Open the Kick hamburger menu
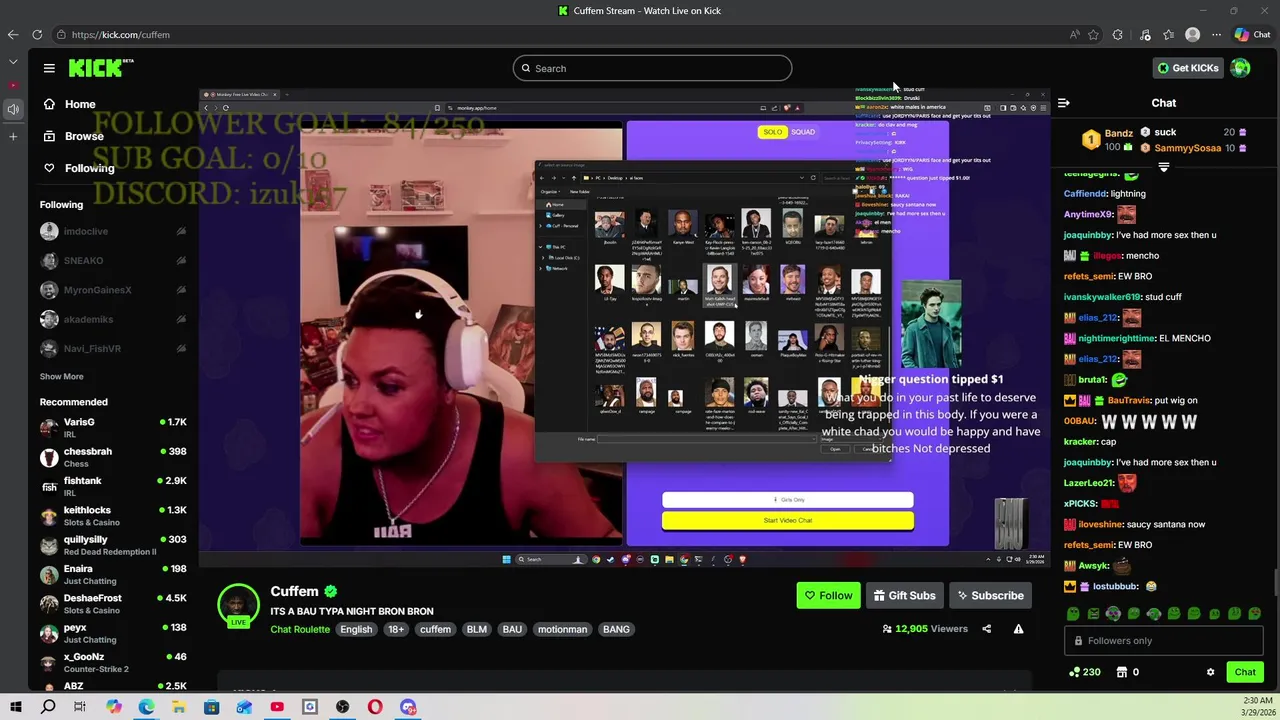 (x=49, y=68)
